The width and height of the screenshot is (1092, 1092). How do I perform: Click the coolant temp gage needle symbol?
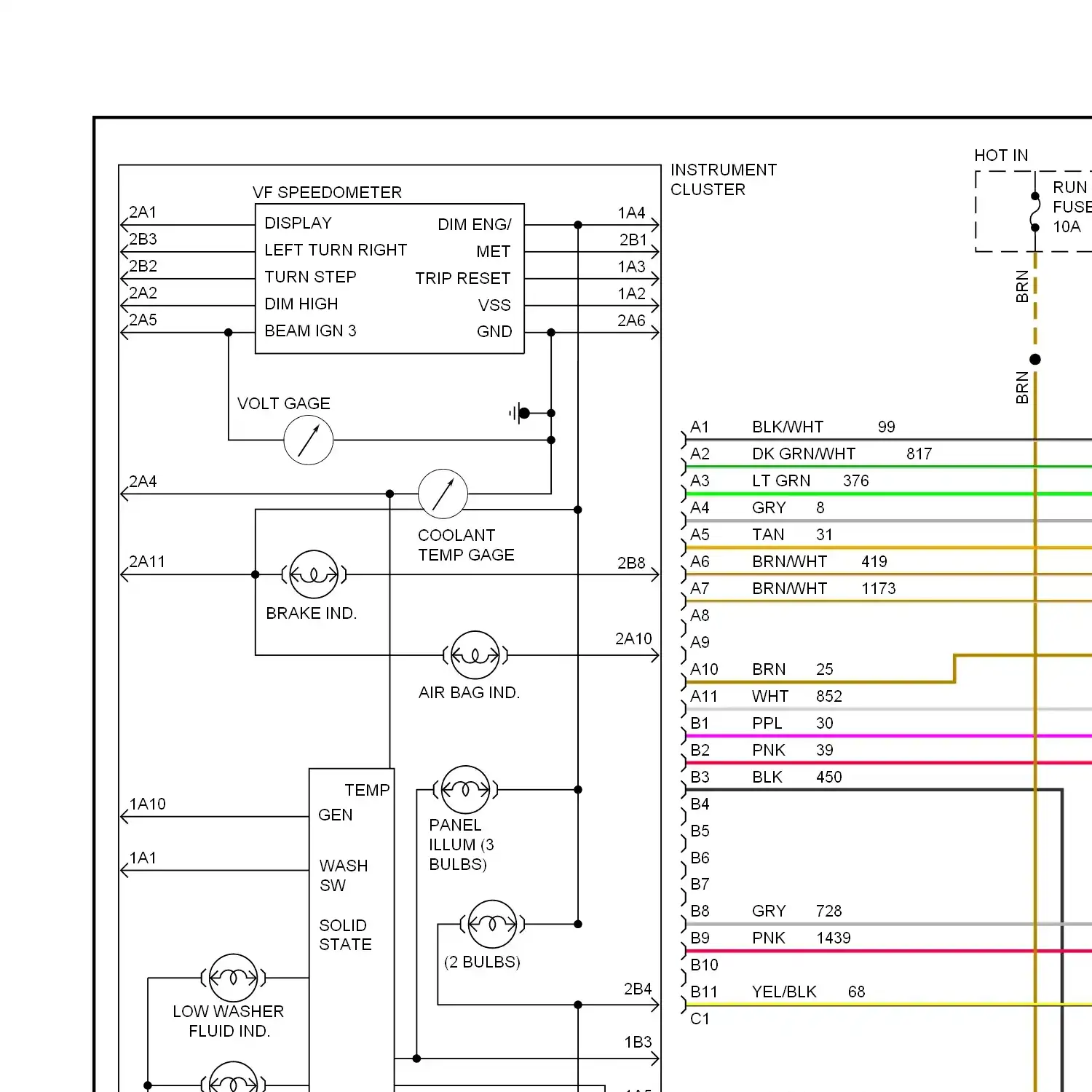(x=443, y=494)
